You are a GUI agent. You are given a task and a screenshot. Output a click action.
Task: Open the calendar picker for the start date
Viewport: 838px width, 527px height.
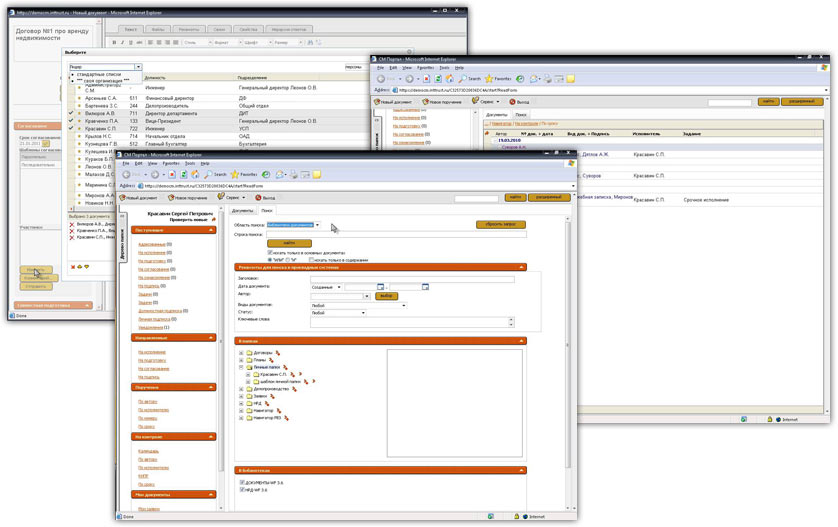(x=381, y=287)
